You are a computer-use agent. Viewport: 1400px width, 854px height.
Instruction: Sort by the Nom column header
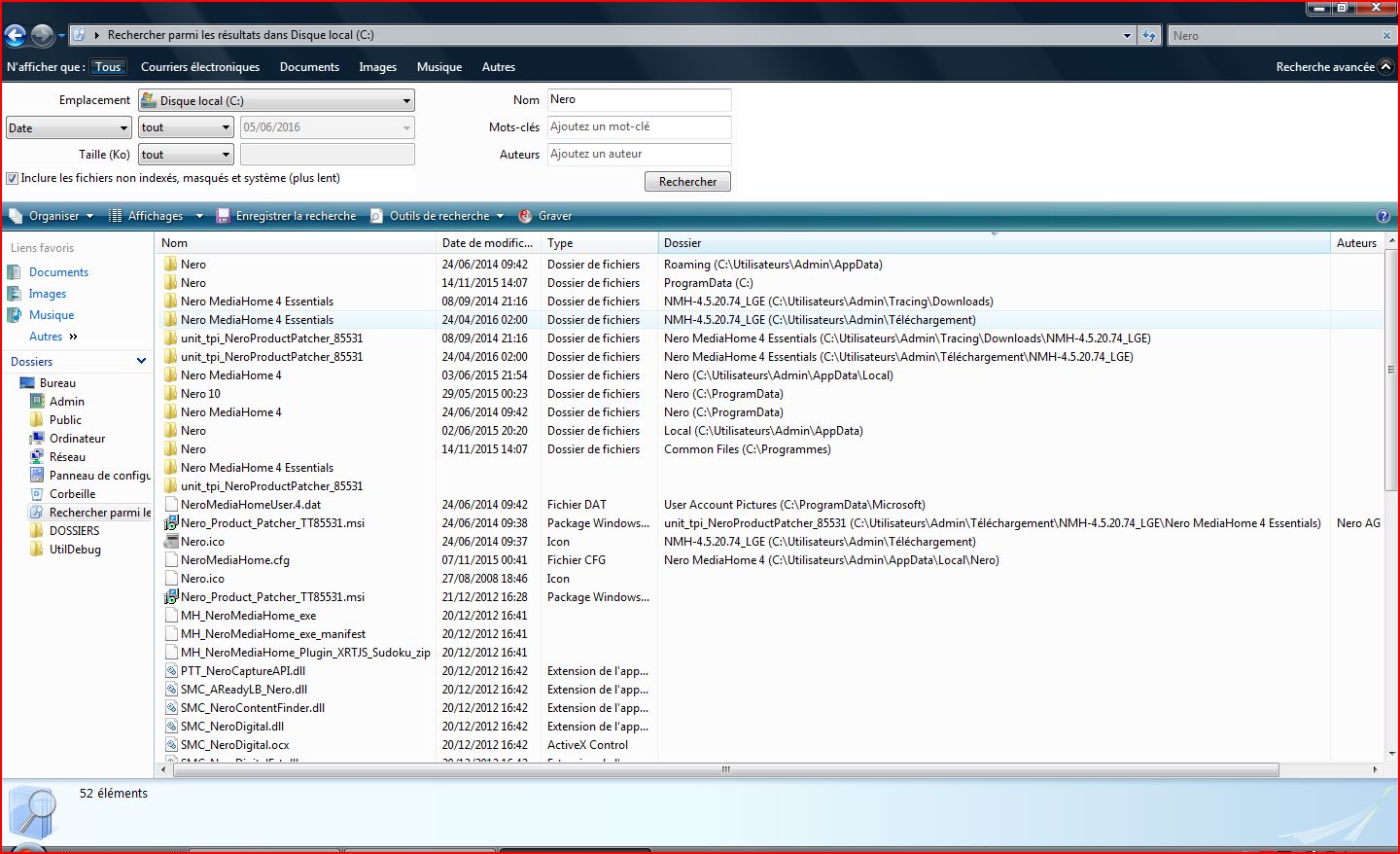(x=296, y=243)
